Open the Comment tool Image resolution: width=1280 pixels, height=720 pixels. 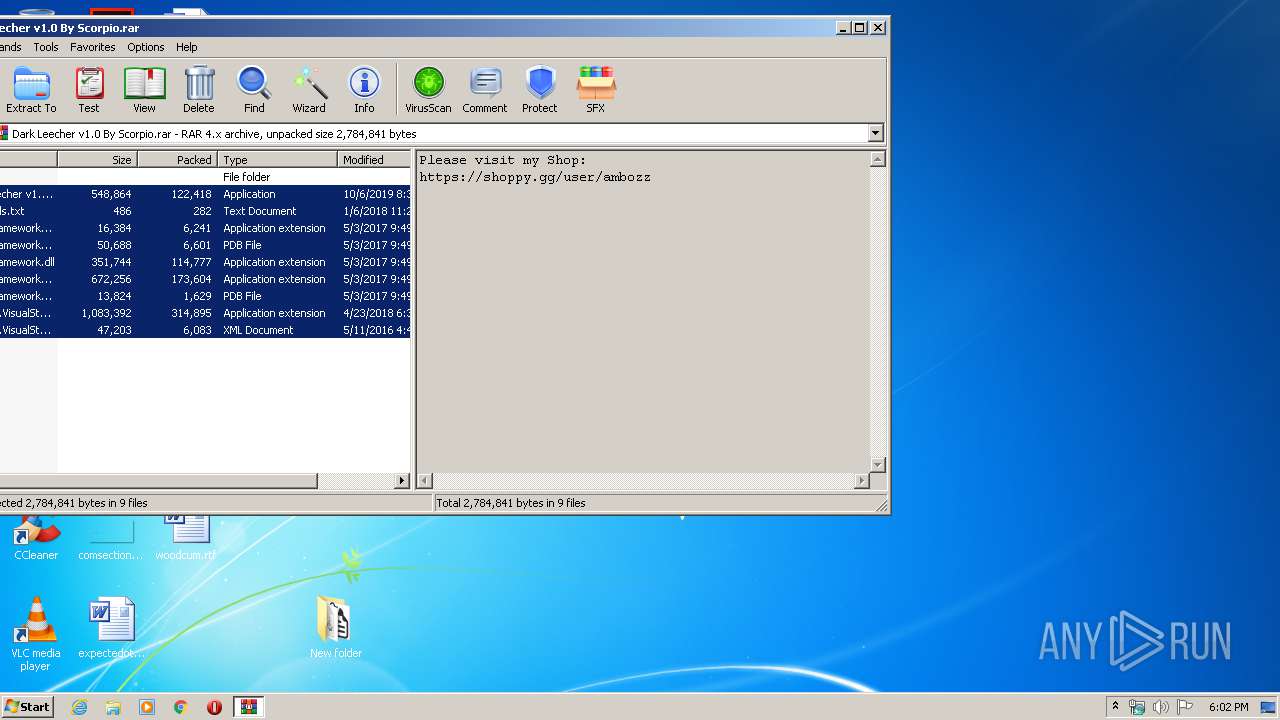pyautogui.click(x=485, y=90)
